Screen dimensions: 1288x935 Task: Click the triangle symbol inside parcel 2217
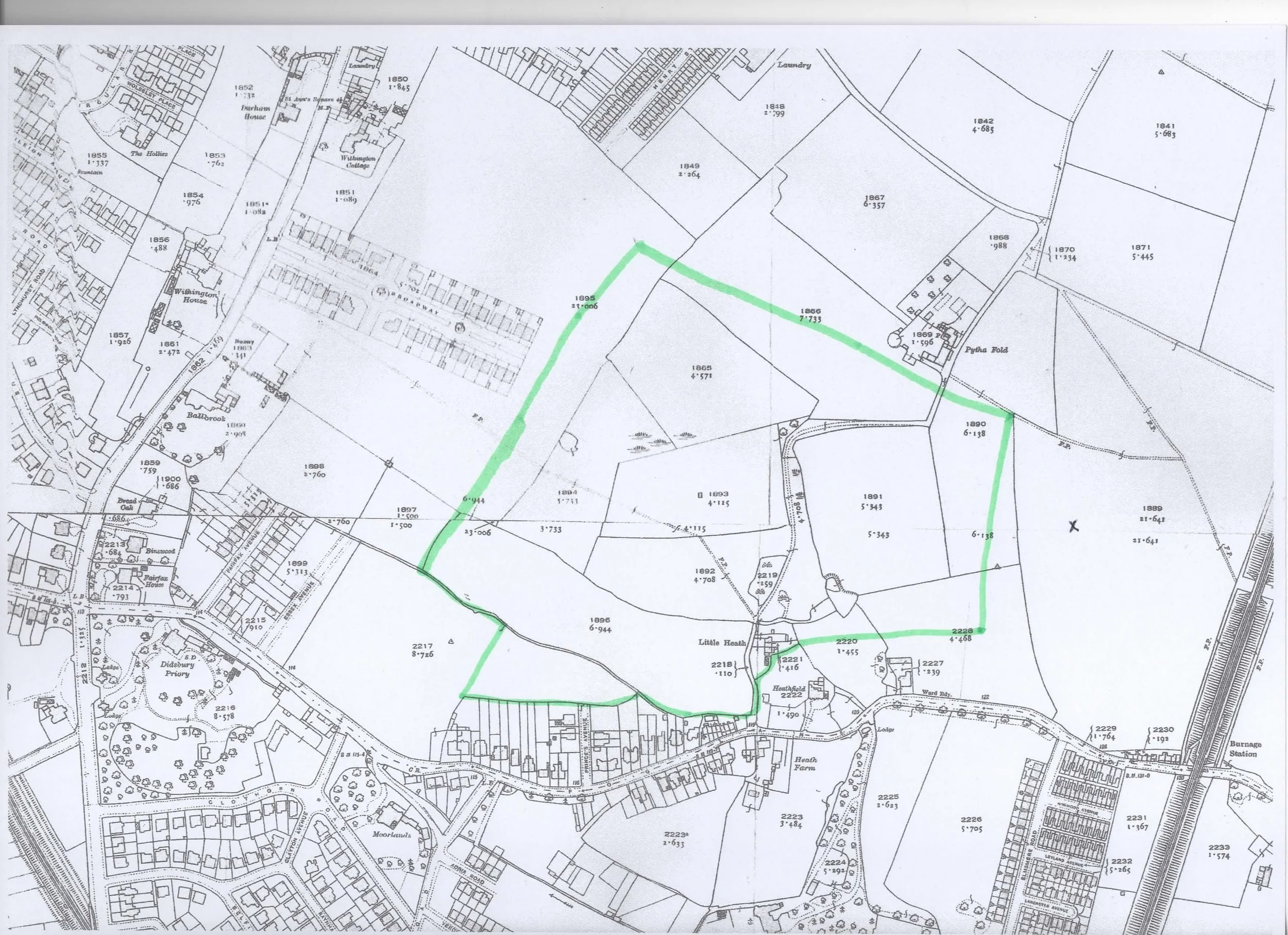[x=451, y=641]
